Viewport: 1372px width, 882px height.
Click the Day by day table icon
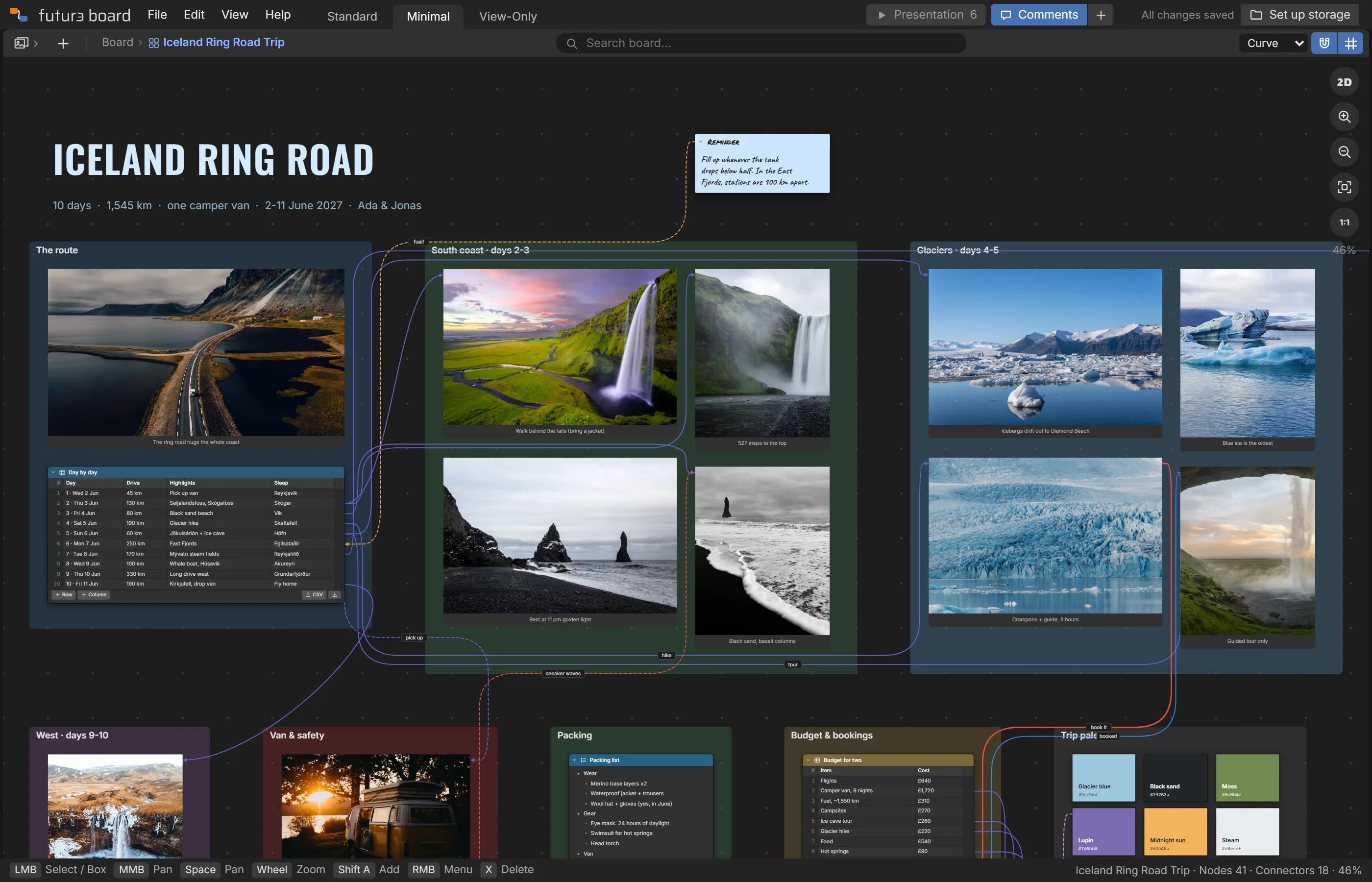coord(62,472)
